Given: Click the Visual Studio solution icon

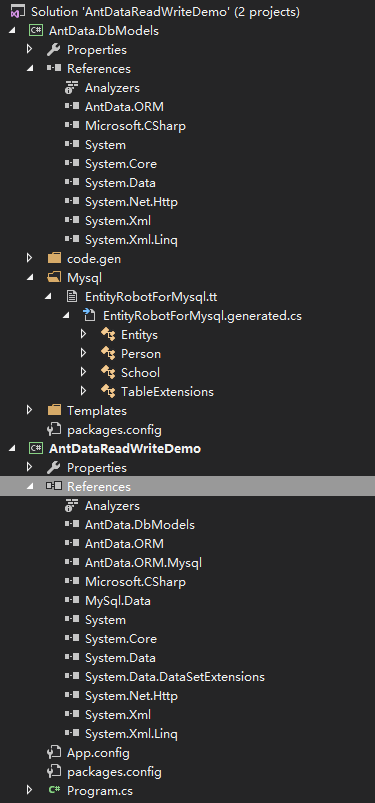Looking at the screenshot, I should coord(17,12).
